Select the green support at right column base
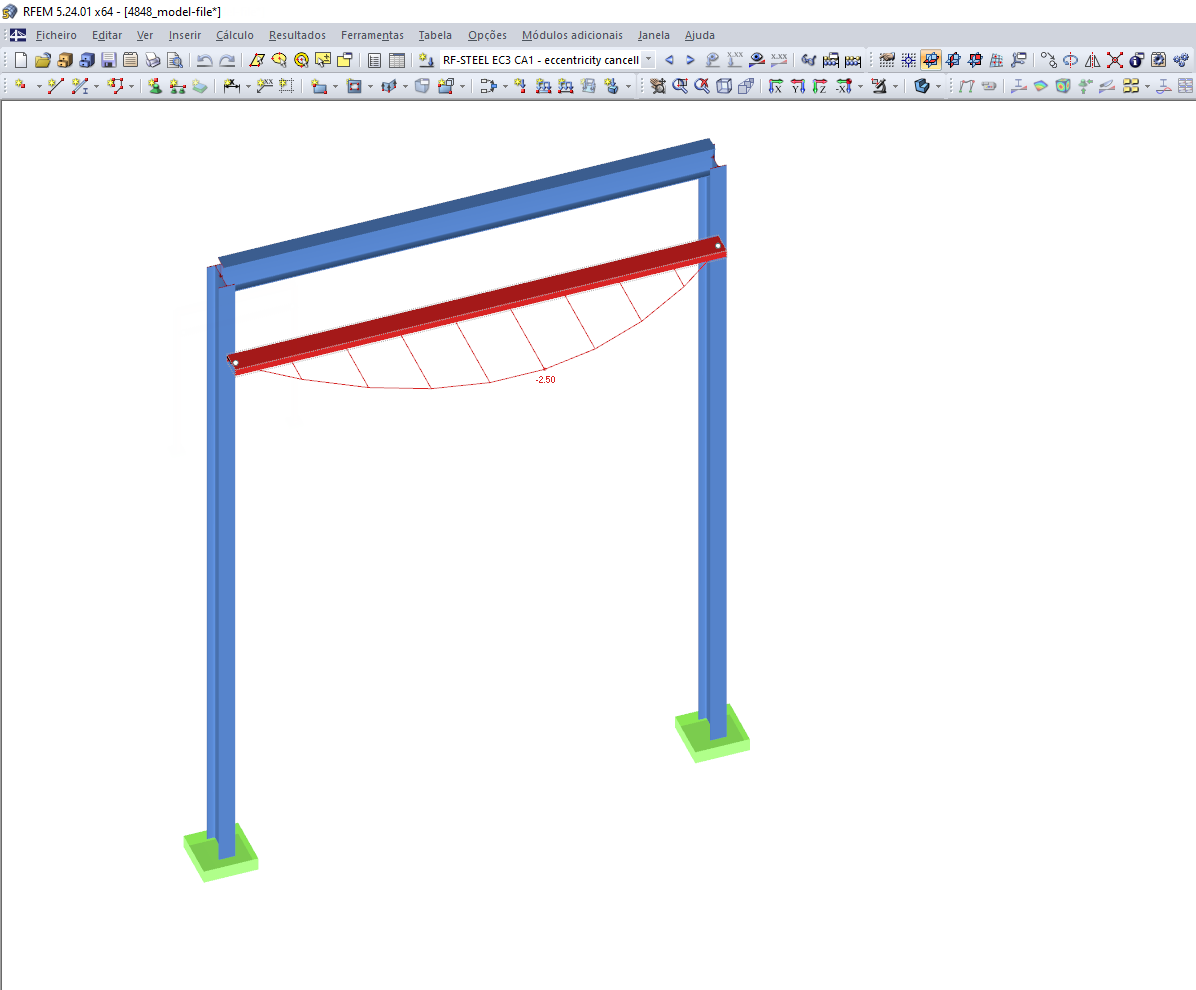1196x990 pixels. tap(712, 733)
